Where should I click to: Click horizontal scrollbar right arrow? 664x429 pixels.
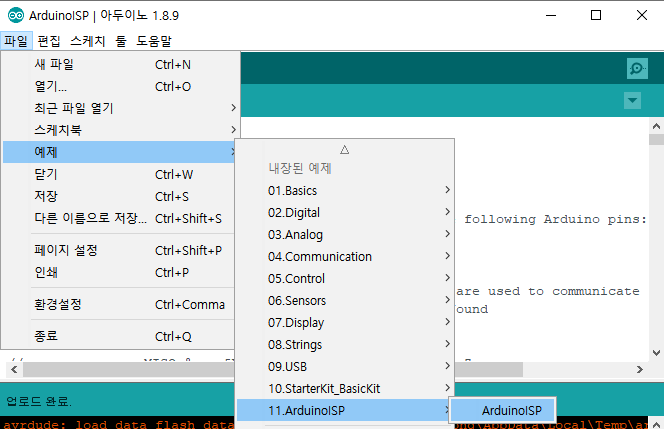(639, 370)
